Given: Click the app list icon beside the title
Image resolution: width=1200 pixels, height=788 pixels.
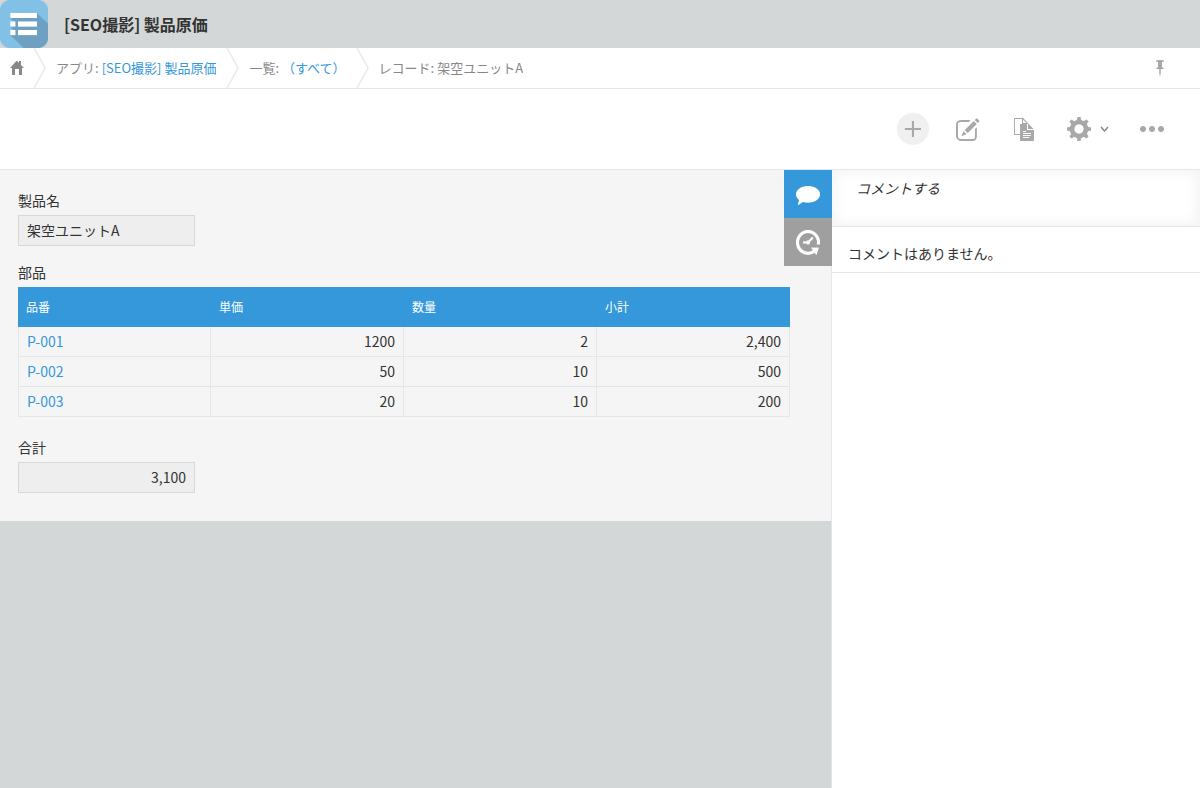Looking at the screenshot, I should [24, 24].
